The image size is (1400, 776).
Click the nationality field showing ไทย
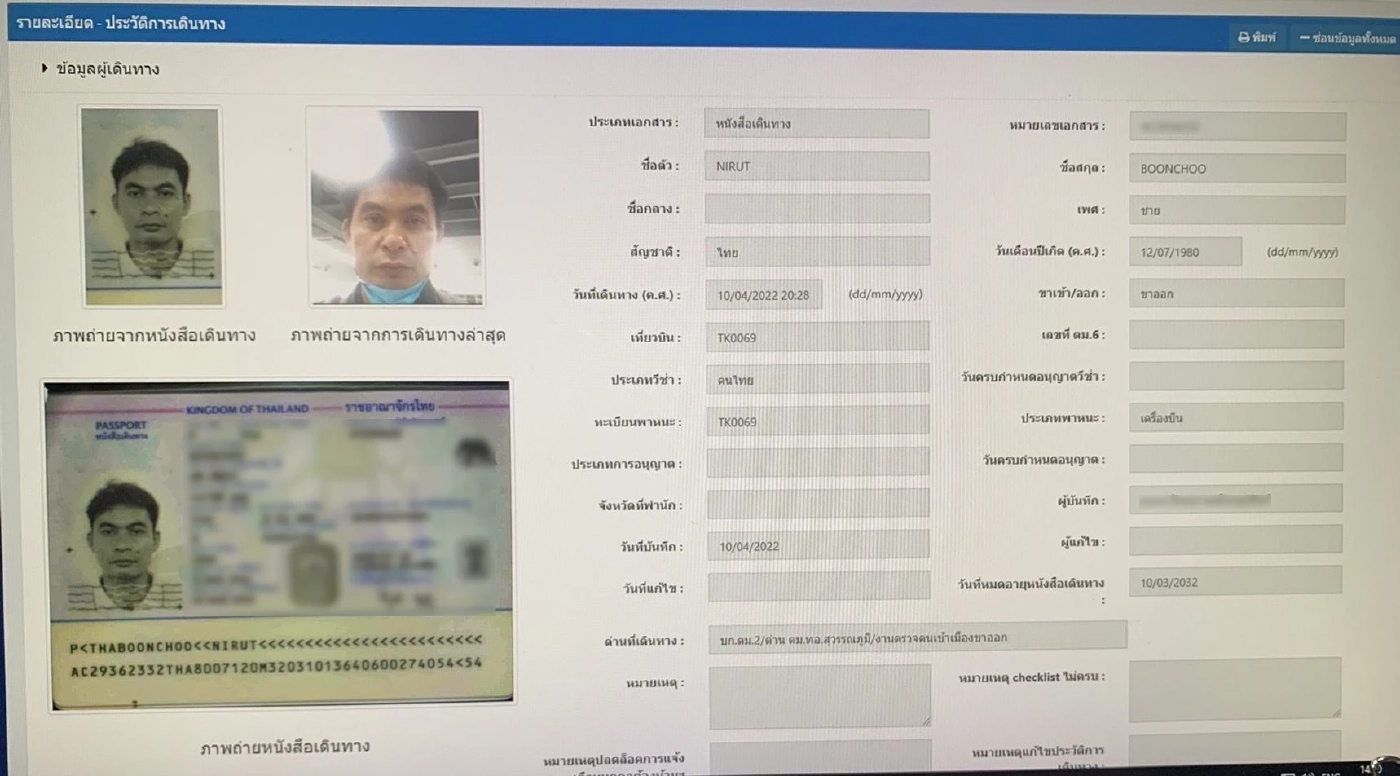tap(816, 252)
